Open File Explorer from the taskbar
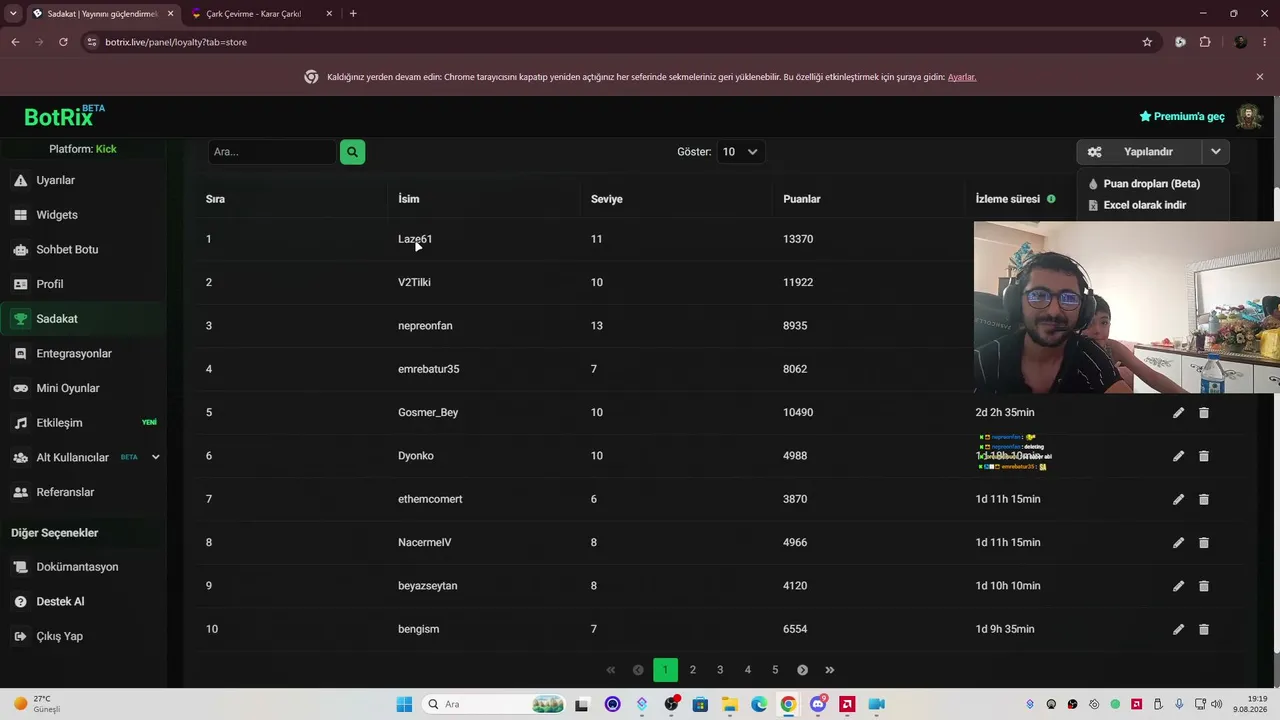This screenshot has width=1280, height=720. 730,704
